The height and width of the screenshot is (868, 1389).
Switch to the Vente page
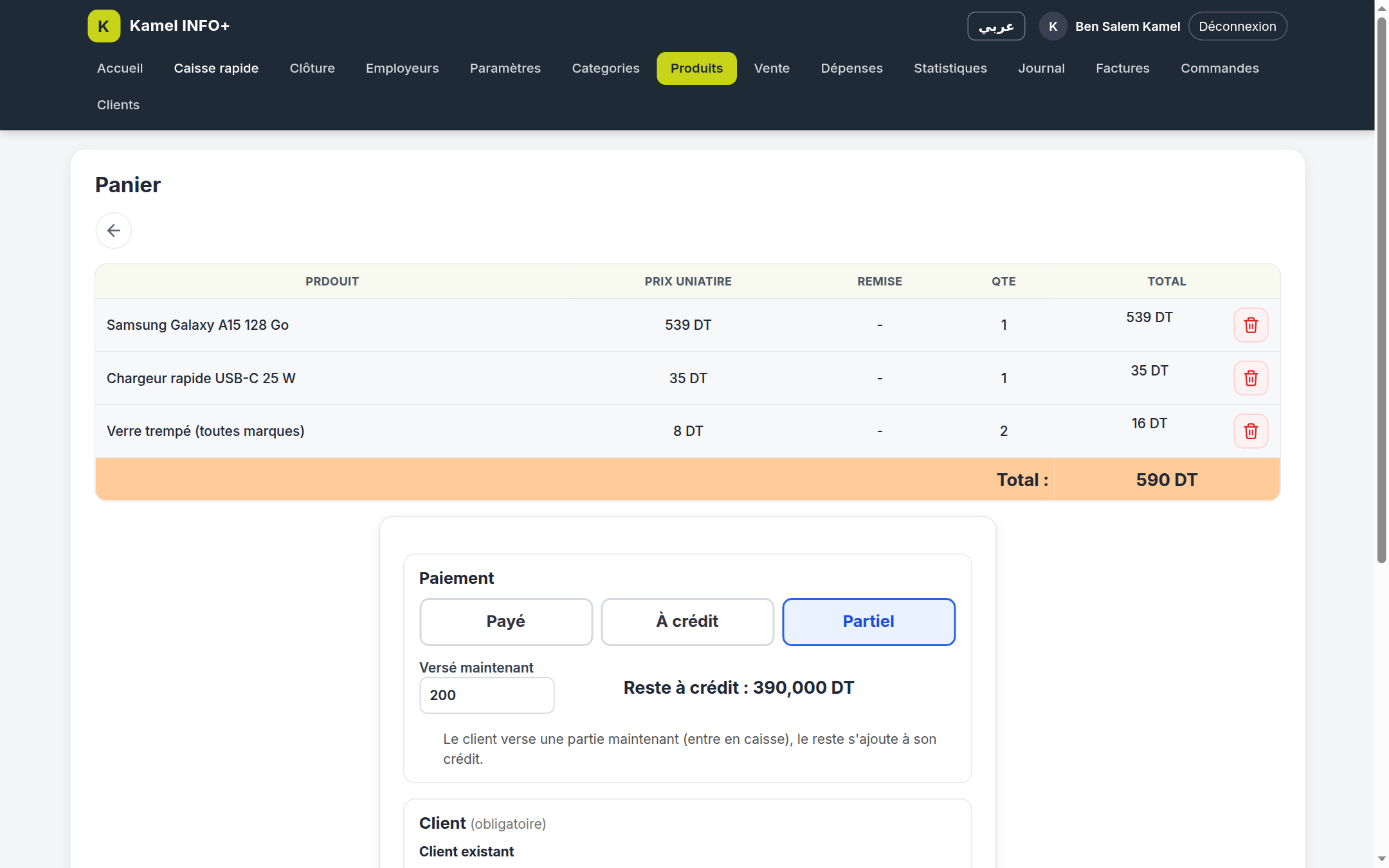(x=772, y=68)
